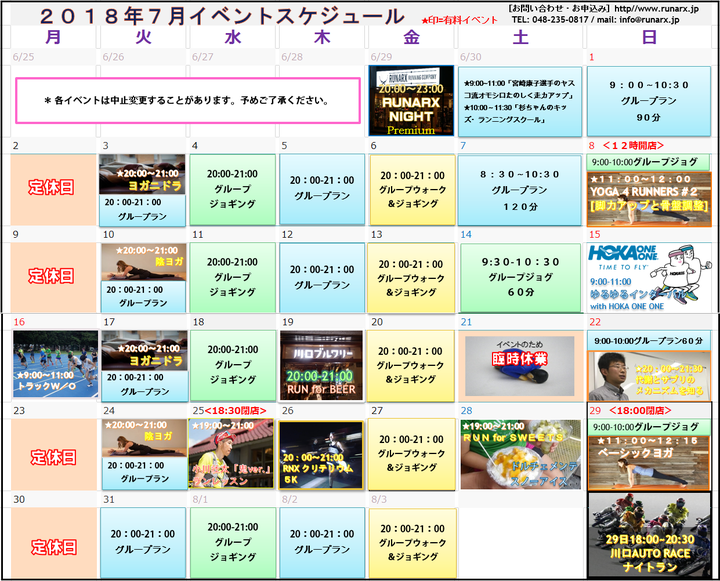Screen dimensions: 720x581
Task: Select the July 27 グループウォーク&ジョギング cell
Action: point(411,454)
